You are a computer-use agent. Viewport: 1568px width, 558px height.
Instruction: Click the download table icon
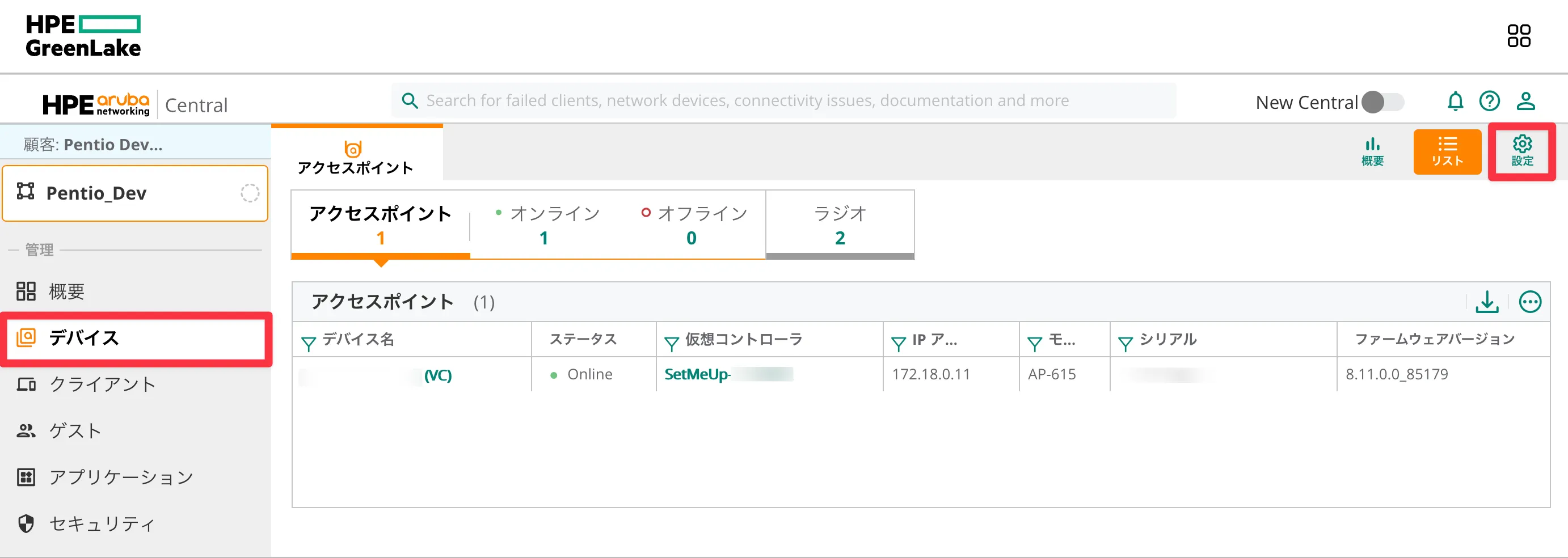[1486, 302]
